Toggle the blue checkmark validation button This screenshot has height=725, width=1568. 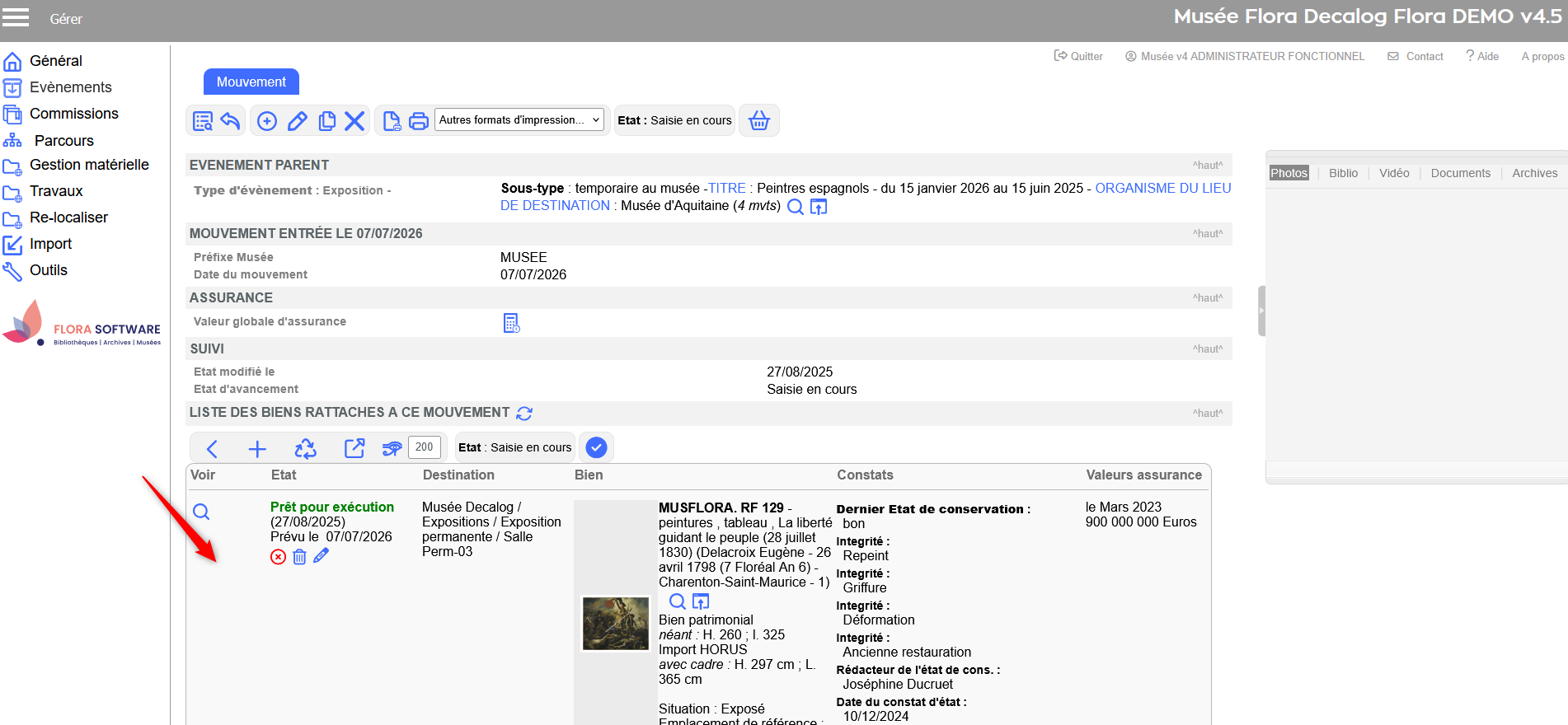click(x=596, y=447)
